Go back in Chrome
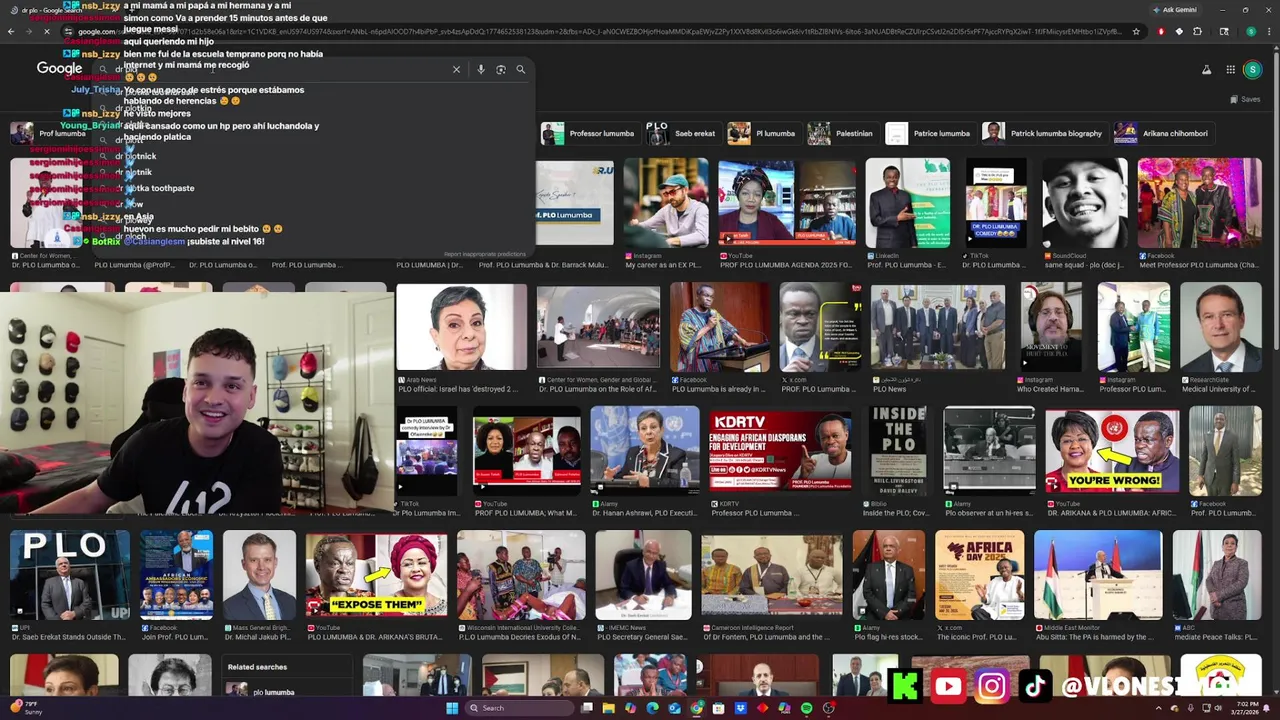The width and height of the screenshot is (1280, 720). tap(10, 31)
